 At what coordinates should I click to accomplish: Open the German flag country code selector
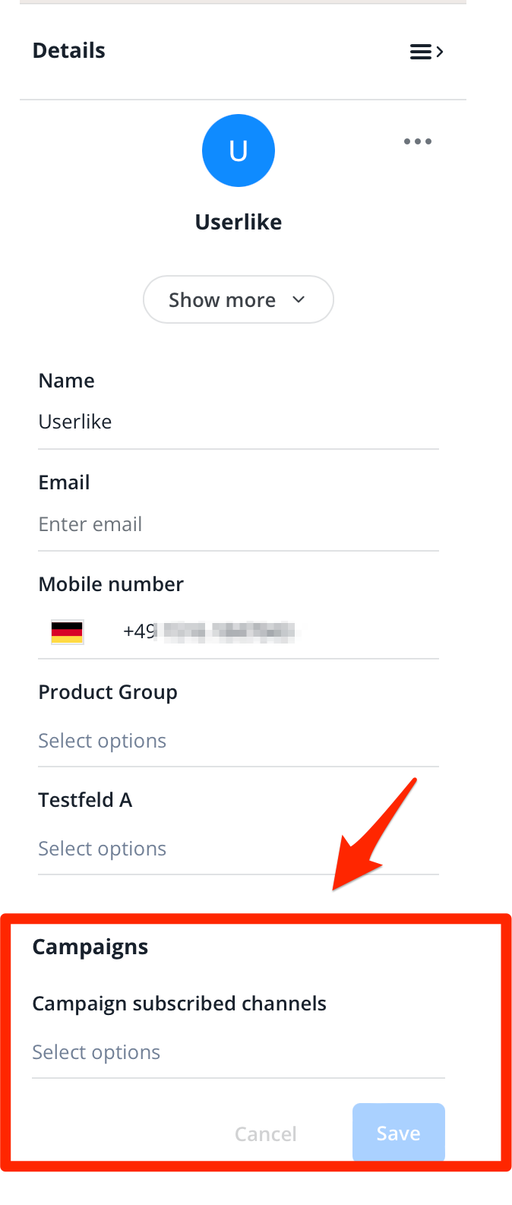67,631
